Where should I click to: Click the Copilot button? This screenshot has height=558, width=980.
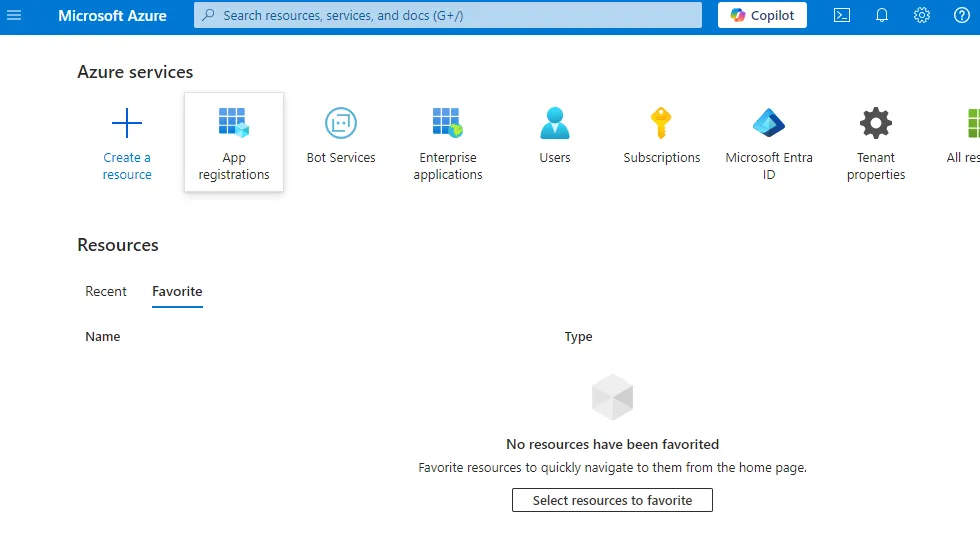pos(762,15)
